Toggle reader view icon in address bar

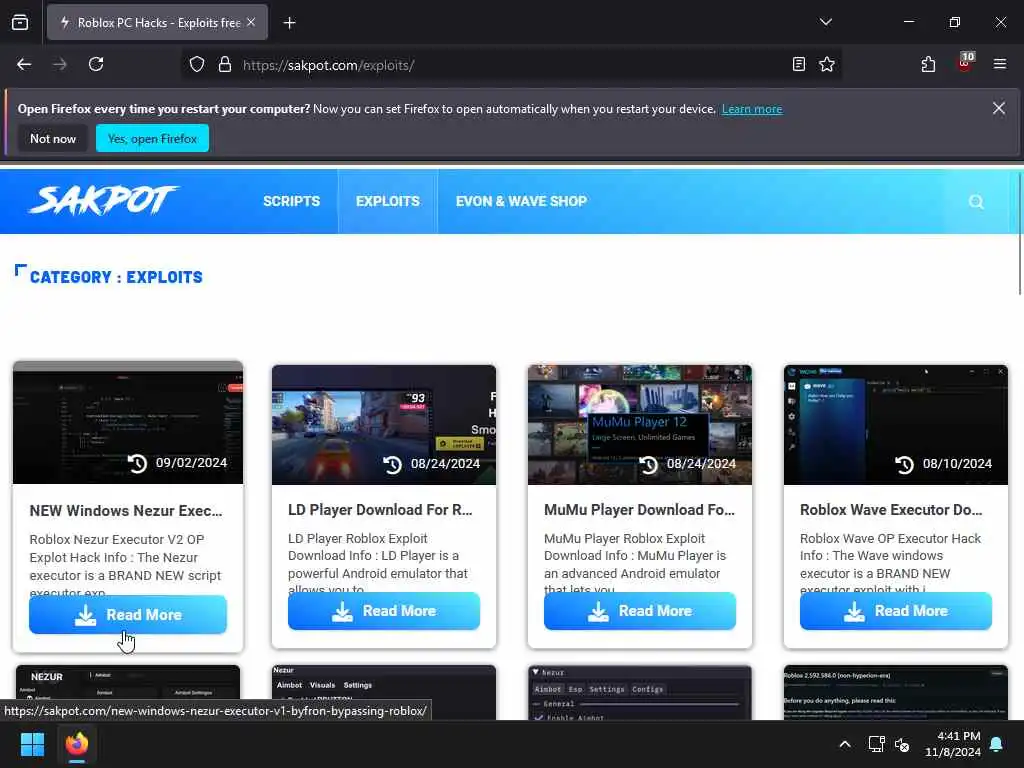click(x=799, y=64)
